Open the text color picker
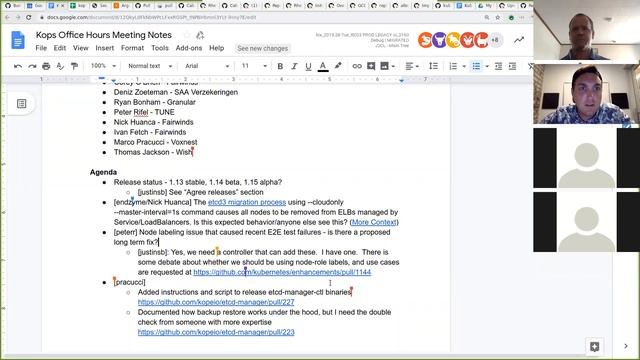The width and height of the screenshot is (640, 360). (x=323, y=66)
